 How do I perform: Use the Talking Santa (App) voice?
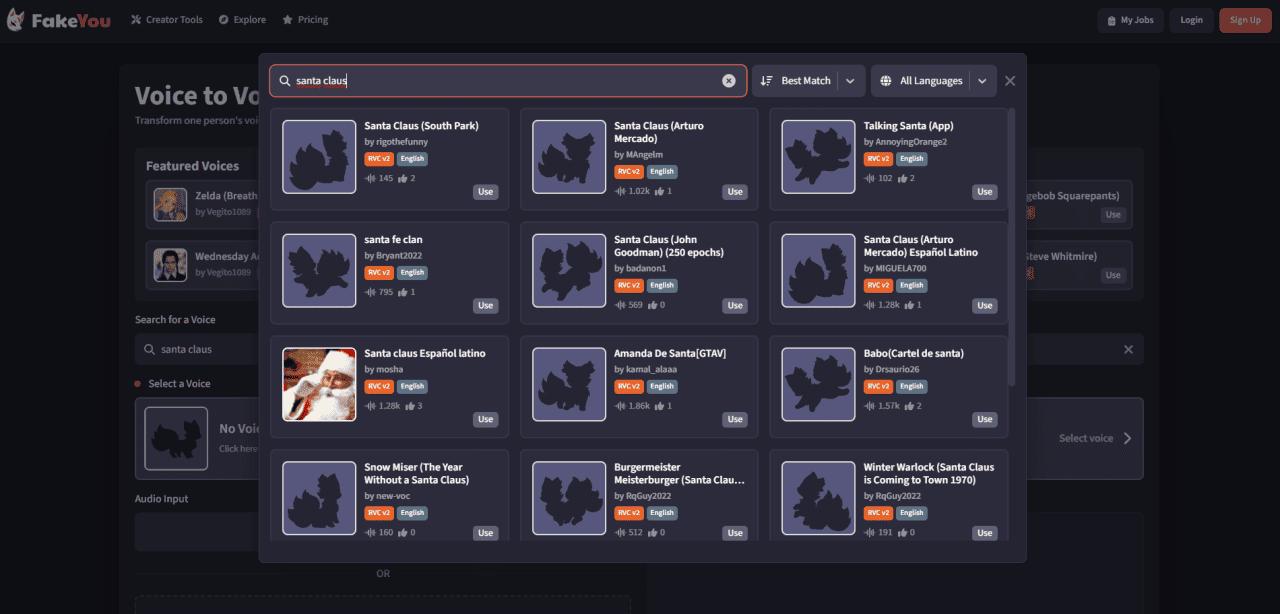(985, 192)
